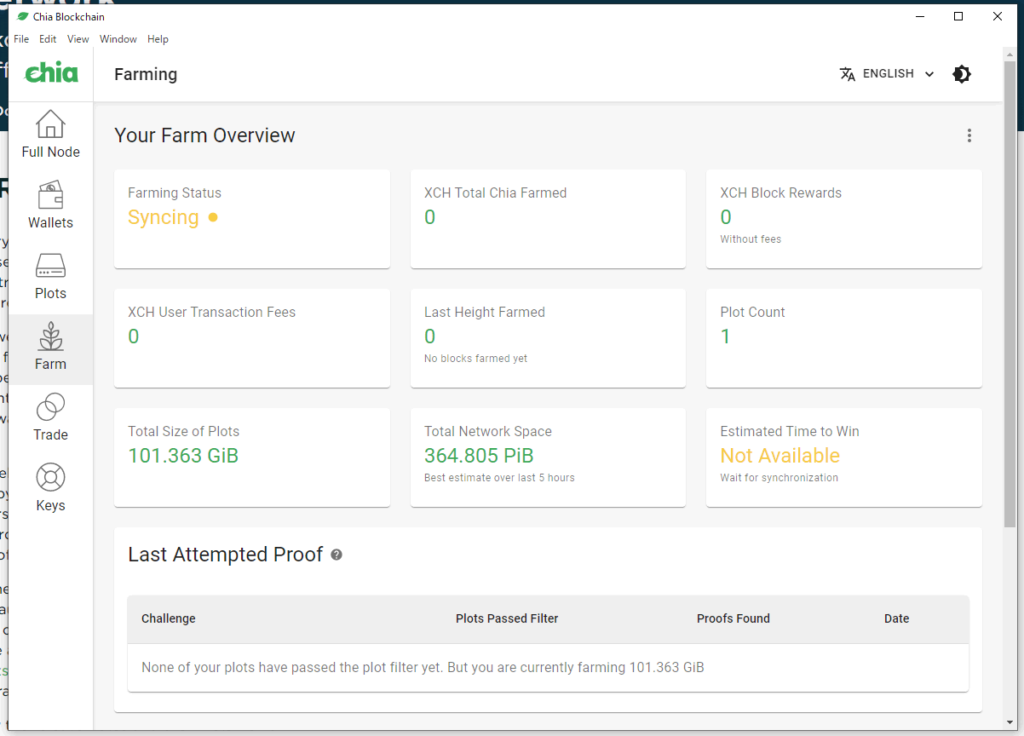Go to the Plots sidebar icon
The width and height of the screenshot is (1024, 736).
click(x=50, y=266)
